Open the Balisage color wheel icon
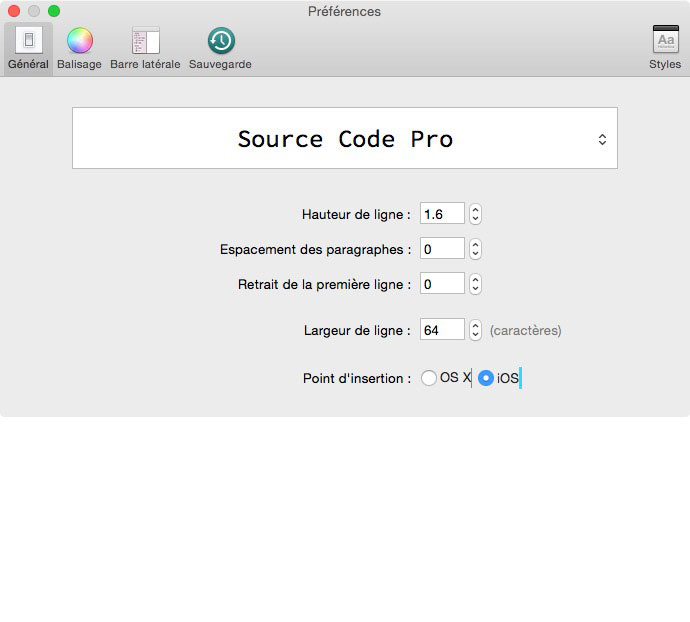The width and height of the screenshot is (690, 622). [80, 40]
